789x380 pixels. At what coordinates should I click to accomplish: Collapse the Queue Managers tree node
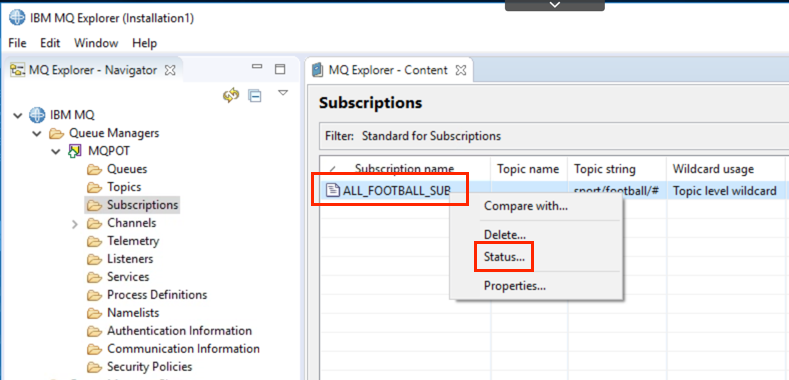pyautogui.click(x=37, y=134)
